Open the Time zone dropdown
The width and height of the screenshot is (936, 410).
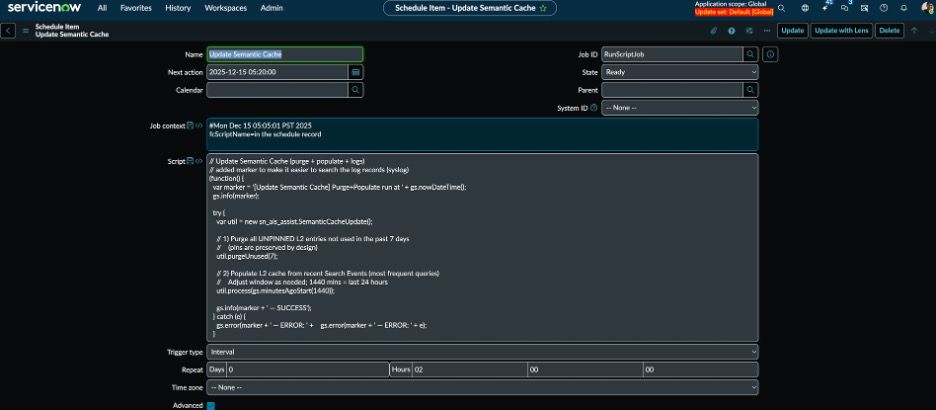pyautogui.click(x=482, y=387)
